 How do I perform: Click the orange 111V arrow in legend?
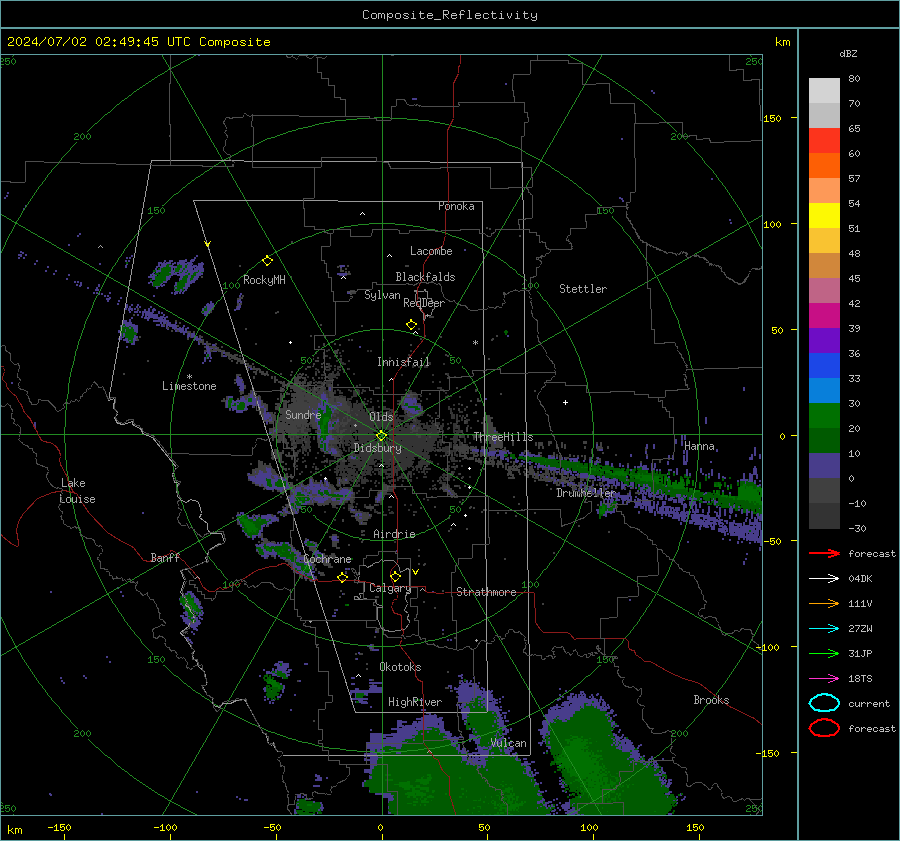click(x=824, y=603)
